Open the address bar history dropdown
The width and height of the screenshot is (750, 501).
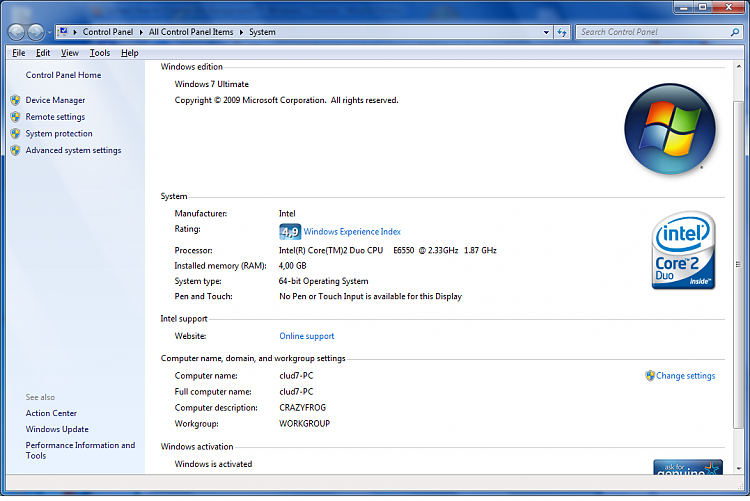[x=546, y=32]
